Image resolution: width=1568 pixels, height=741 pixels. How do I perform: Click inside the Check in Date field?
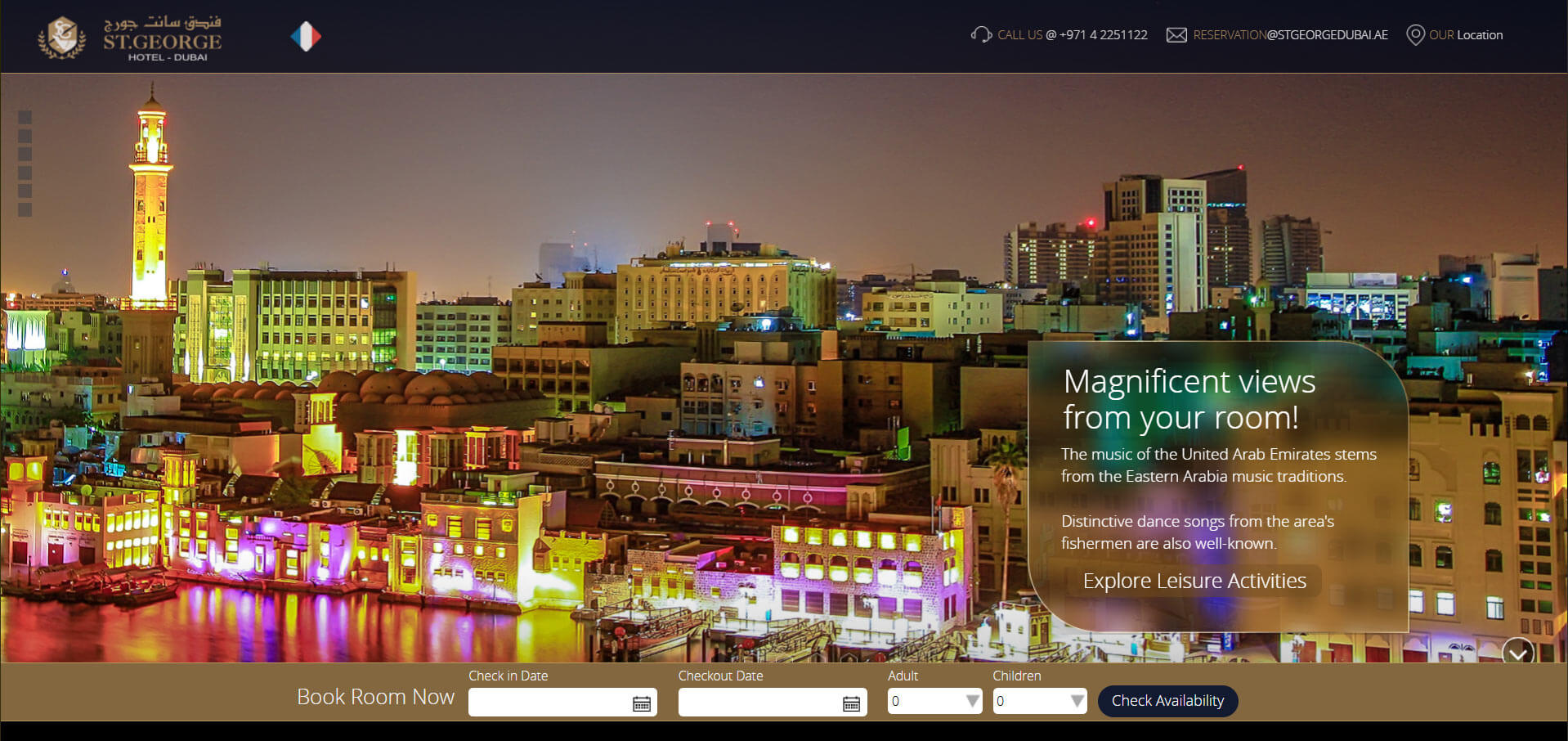[x=549, y=702]
